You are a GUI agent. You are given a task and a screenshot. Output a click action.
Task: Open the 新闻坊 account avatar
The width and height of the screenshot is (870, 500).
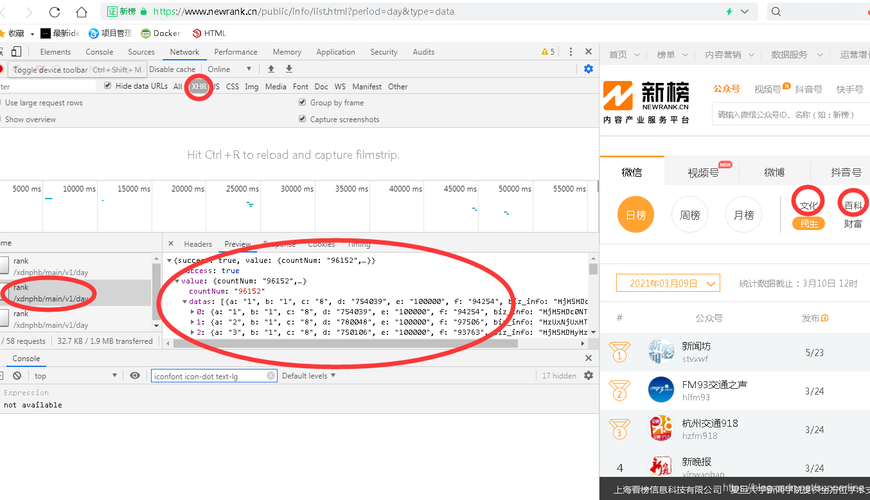click(661, 351)
